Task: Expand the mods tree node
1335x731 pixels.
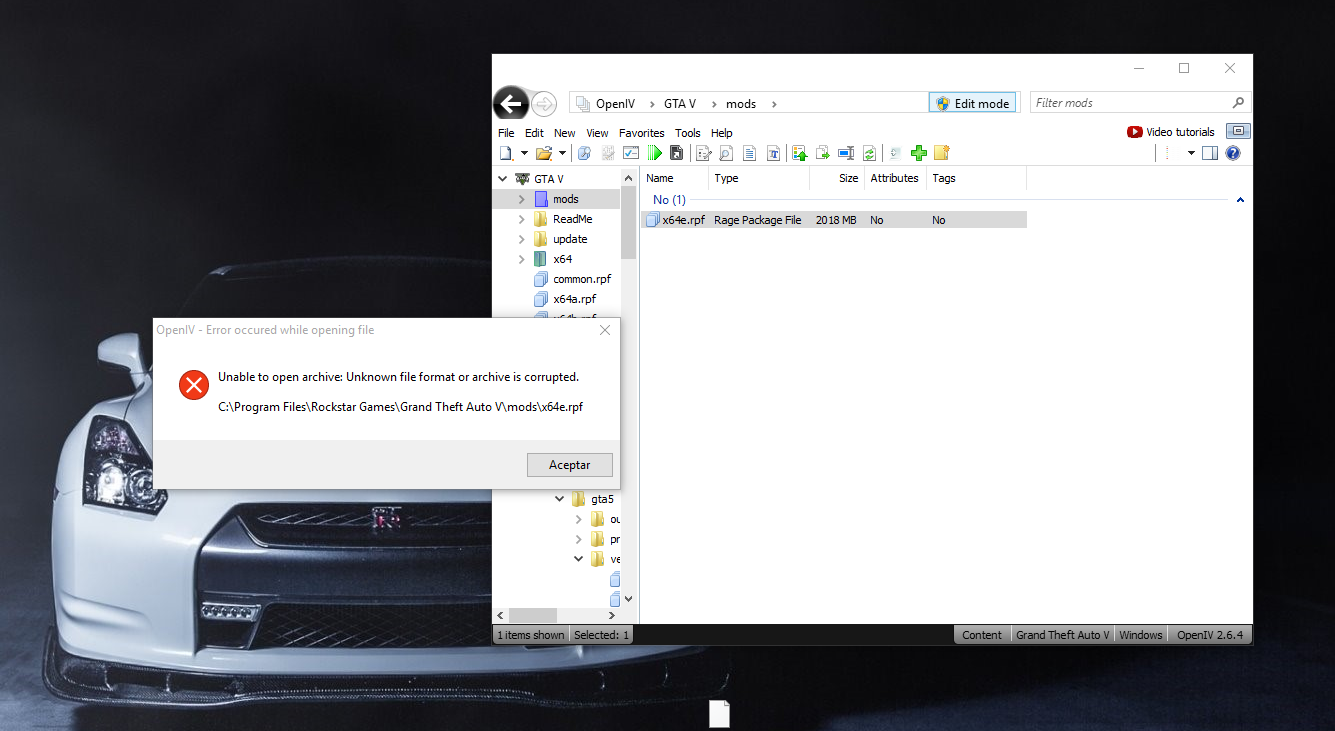Action: 521,199
